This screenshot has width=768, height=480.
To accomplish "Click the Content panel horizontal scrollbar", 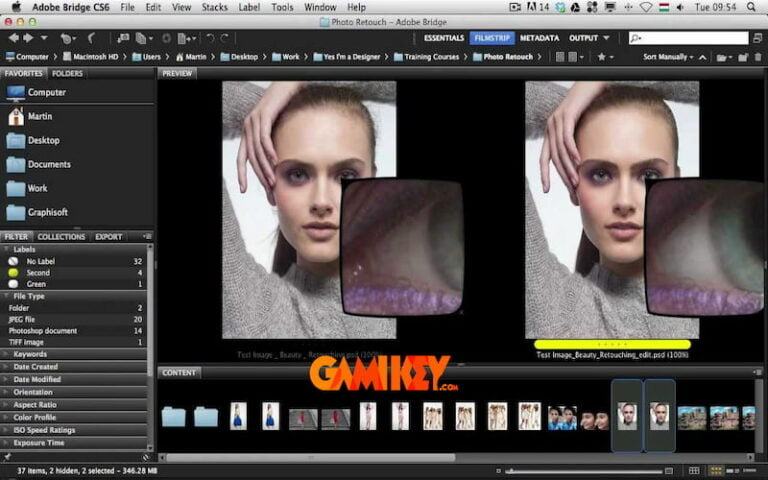I will [311, 457].
